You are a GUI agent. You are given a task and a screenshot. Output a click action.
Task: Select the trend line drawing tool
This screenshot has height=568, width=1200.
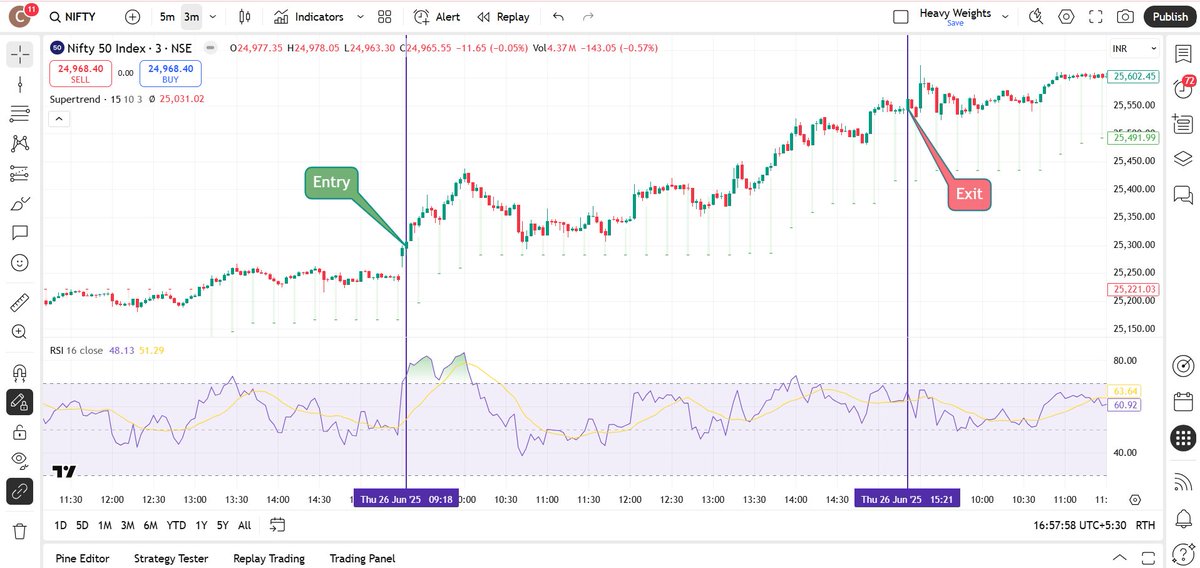20,84
